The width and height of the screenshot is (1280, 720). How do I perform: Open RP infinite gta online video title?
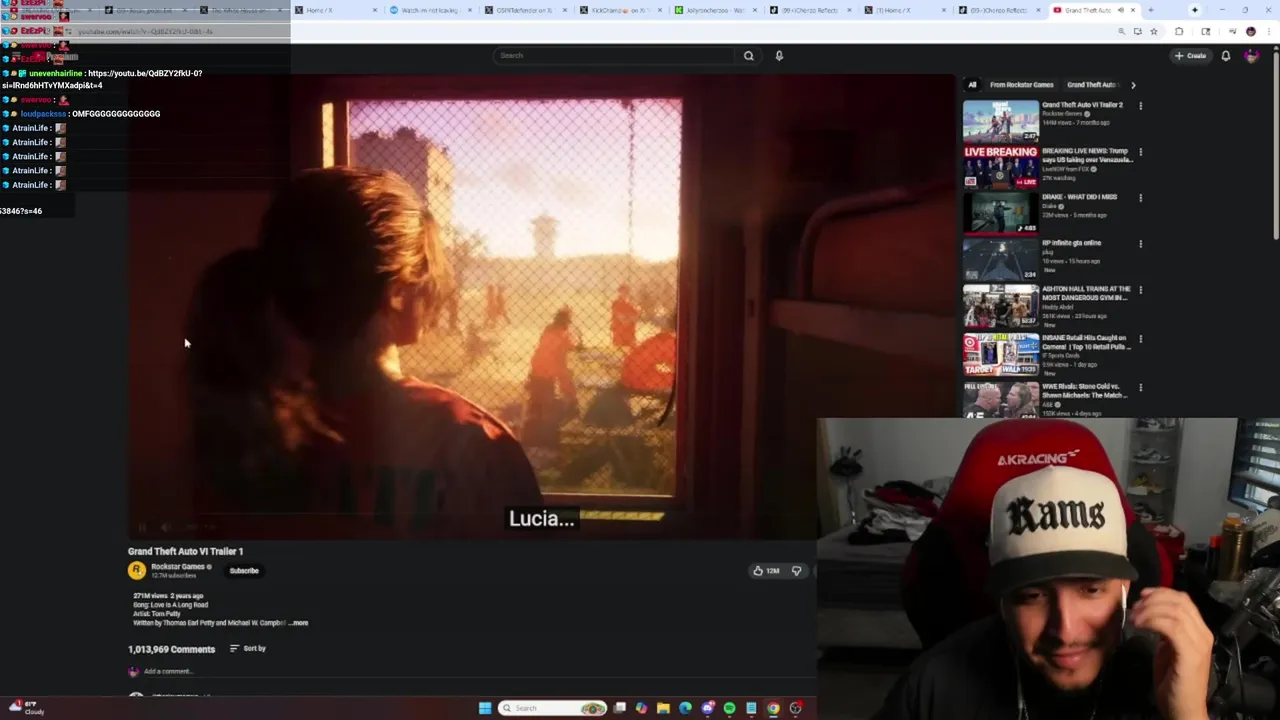click(x=1071, y=243)
